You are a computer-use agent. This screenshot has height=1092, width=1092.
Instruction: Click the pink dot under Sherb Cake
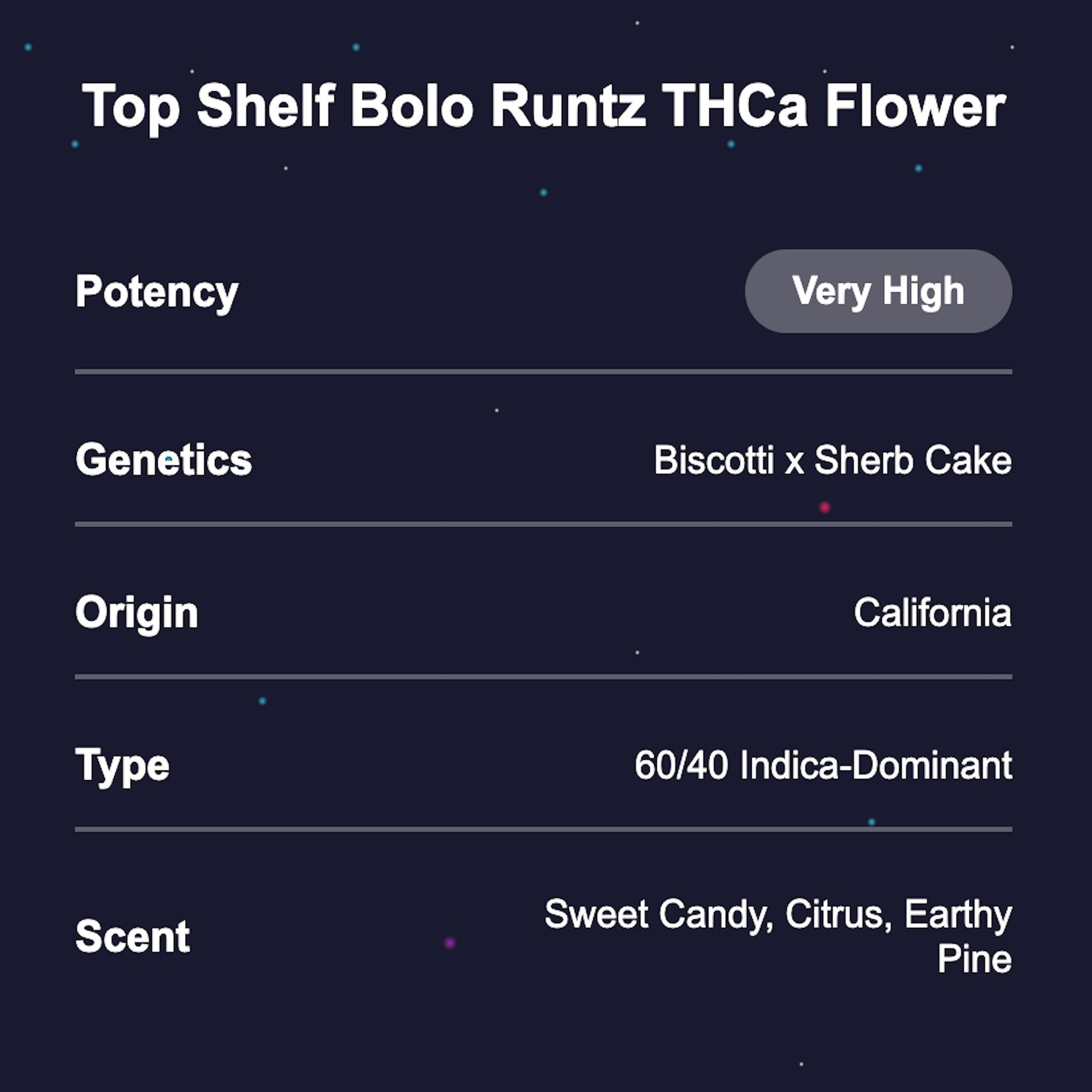click(x=825, y=507)
